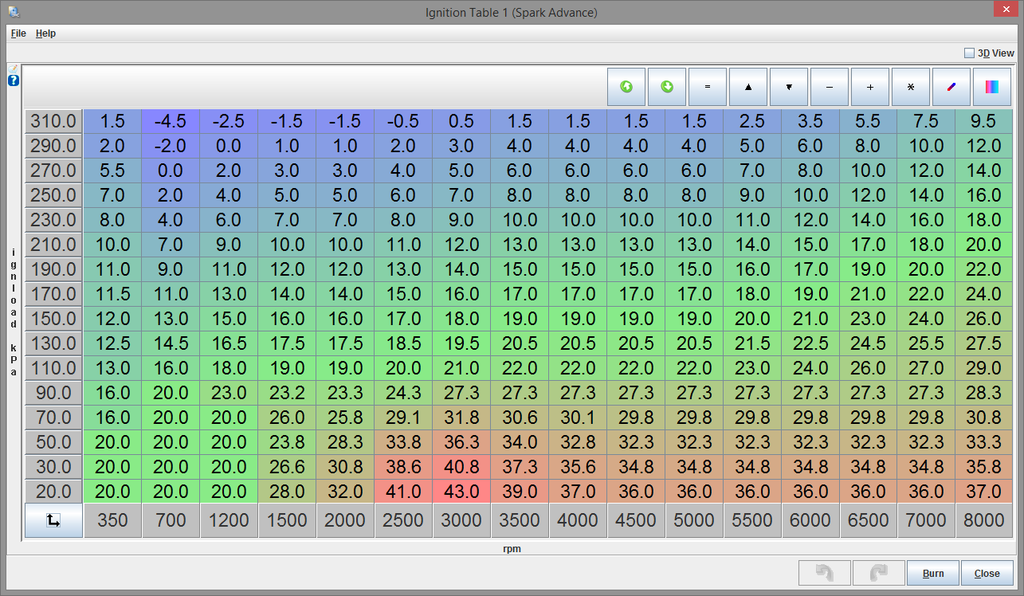The width and height of the screenshot is (1024, 596).
Task: Open the Help menu
Action: pyautogui.click(x=46, y=33)
